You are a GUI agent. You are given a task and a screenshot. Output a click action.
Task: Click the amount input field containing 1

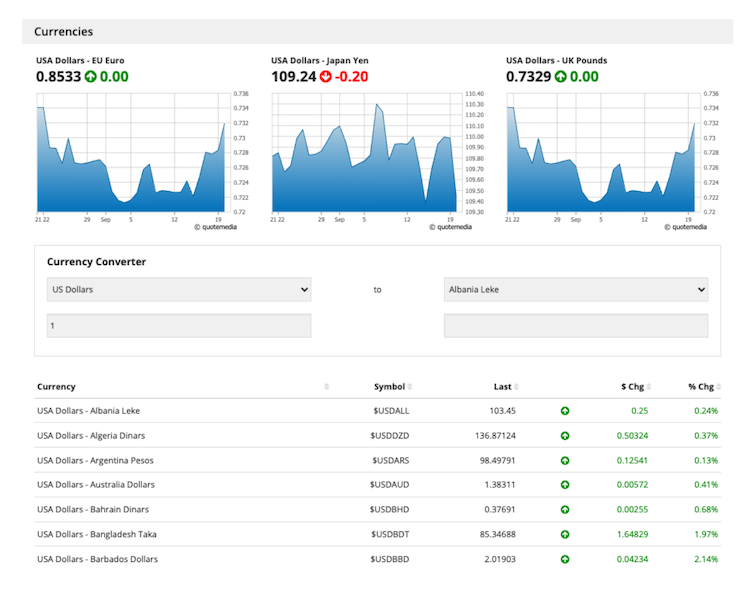[x=179, y=326]
